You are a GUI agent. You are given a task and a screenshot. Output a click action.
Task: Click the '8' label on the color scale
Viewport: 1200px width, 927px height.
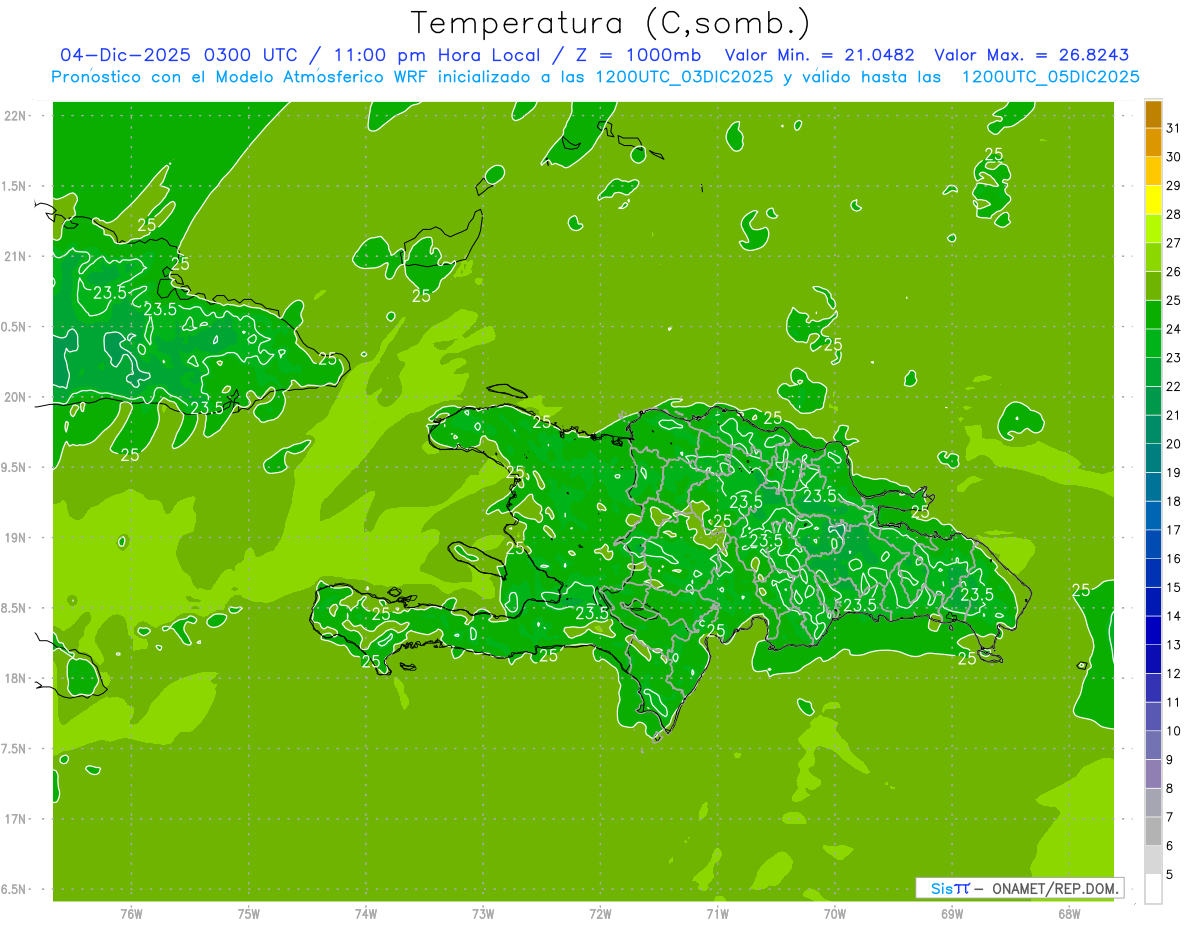click(x=1170, y=789)
